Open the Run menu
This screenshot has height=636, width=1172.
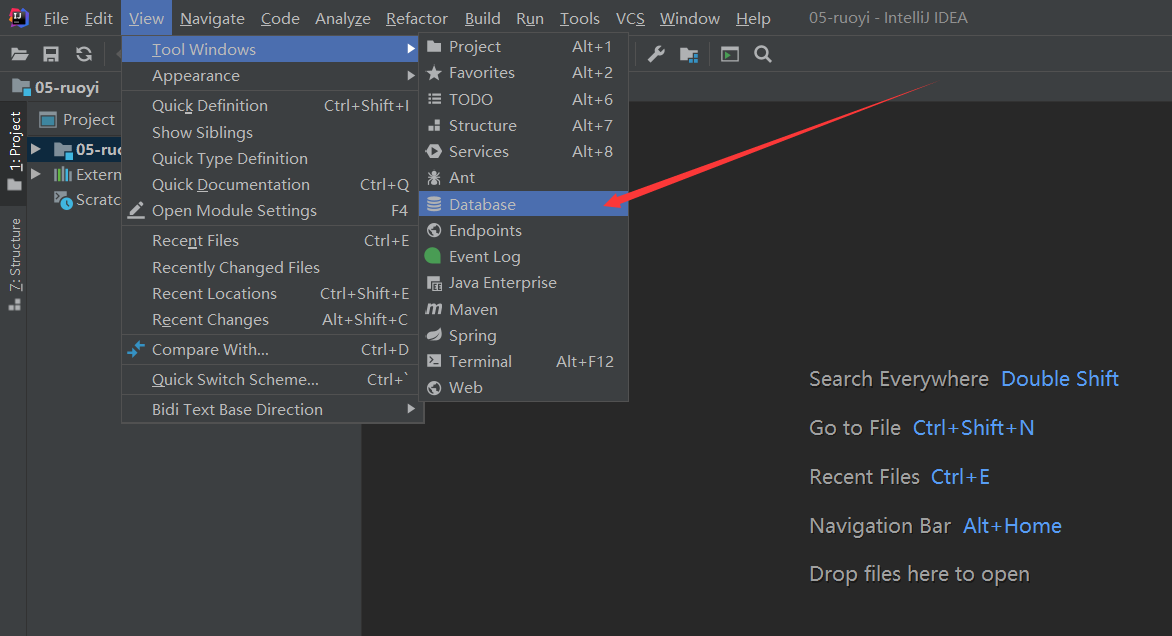click(x=530, y=18)
